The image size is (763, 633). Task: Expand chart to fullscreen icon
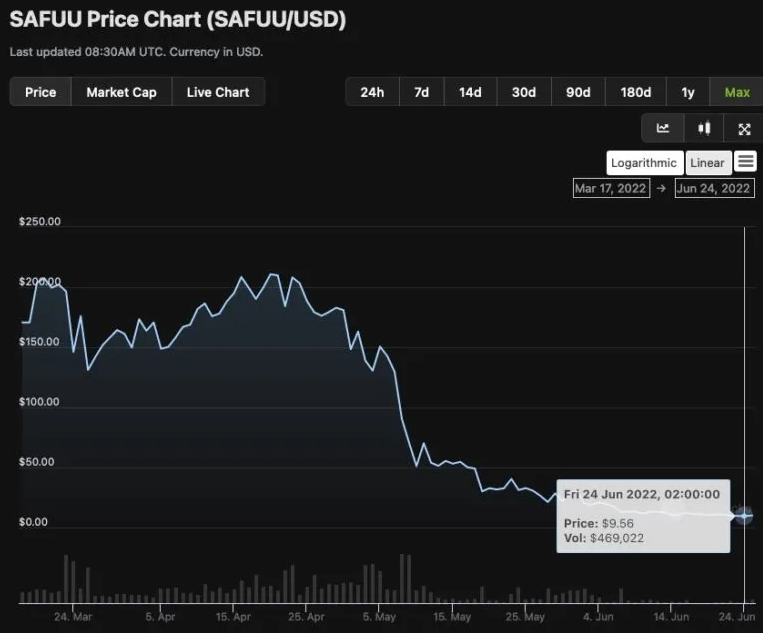744,128
